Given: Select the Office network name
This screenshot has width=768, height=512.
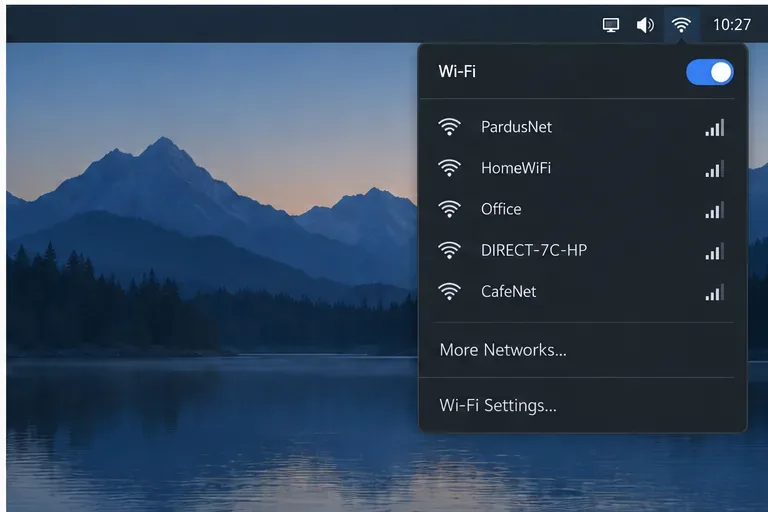Looking at the screenshot, I should click(x=501, y=209).
